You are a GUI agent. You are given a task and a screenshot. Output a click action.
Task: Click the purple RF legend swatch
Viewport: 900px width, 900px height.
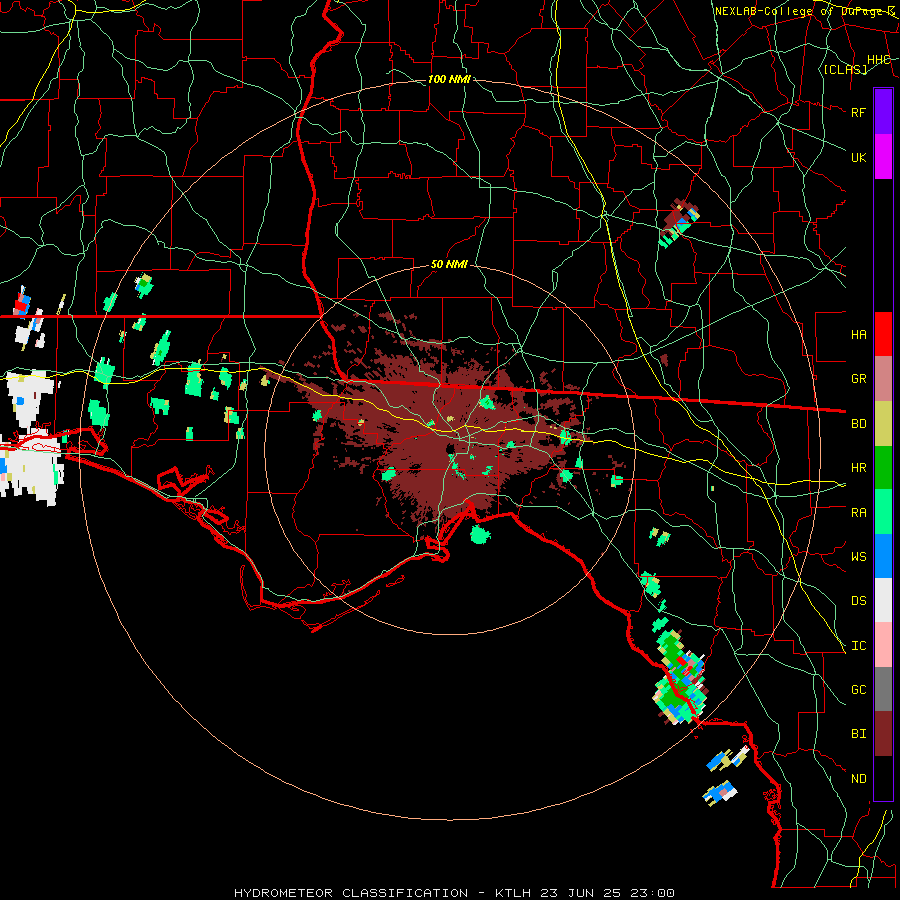pos(883,112)
